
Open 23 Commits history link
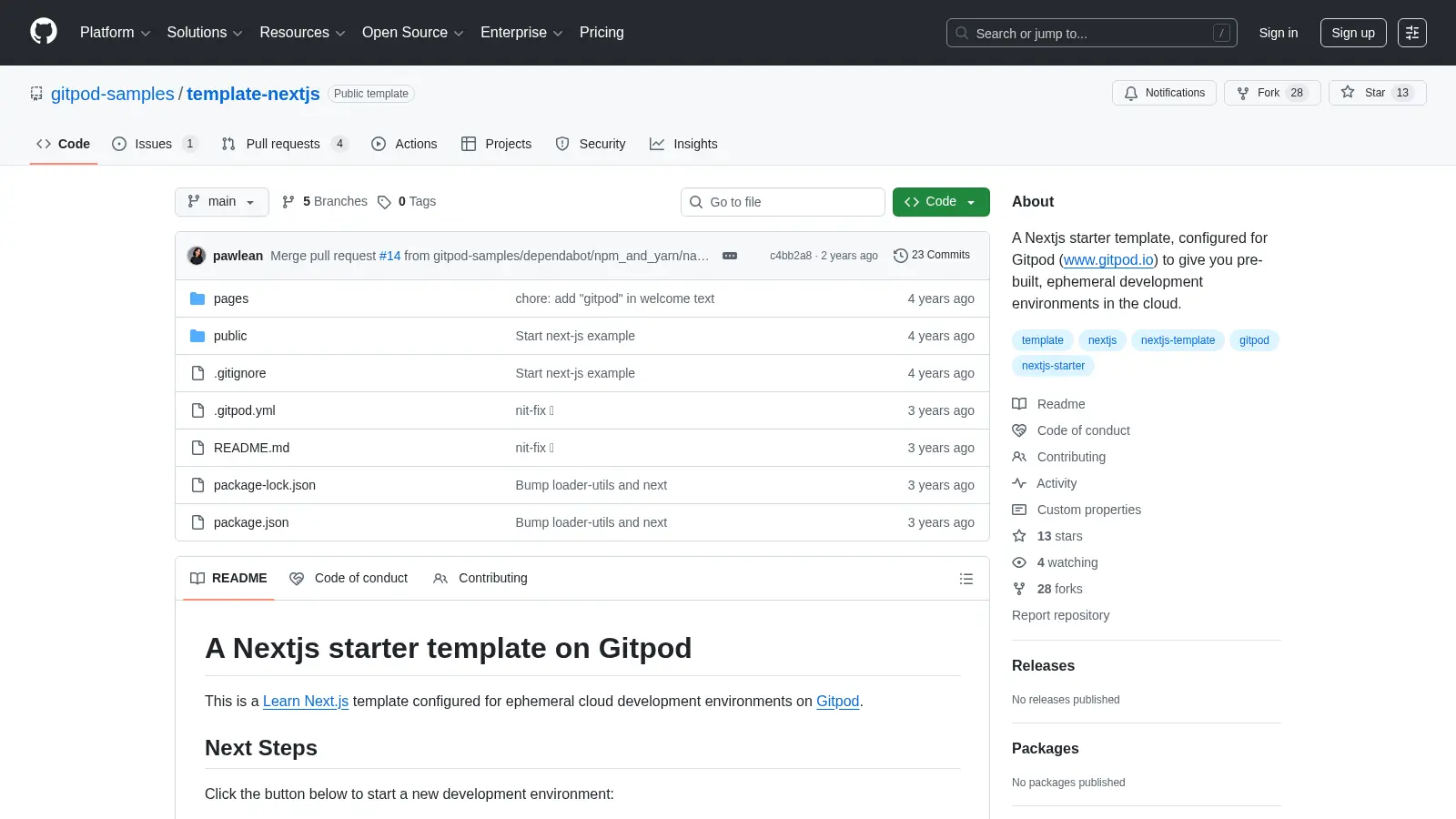click(x=932, y=256)
